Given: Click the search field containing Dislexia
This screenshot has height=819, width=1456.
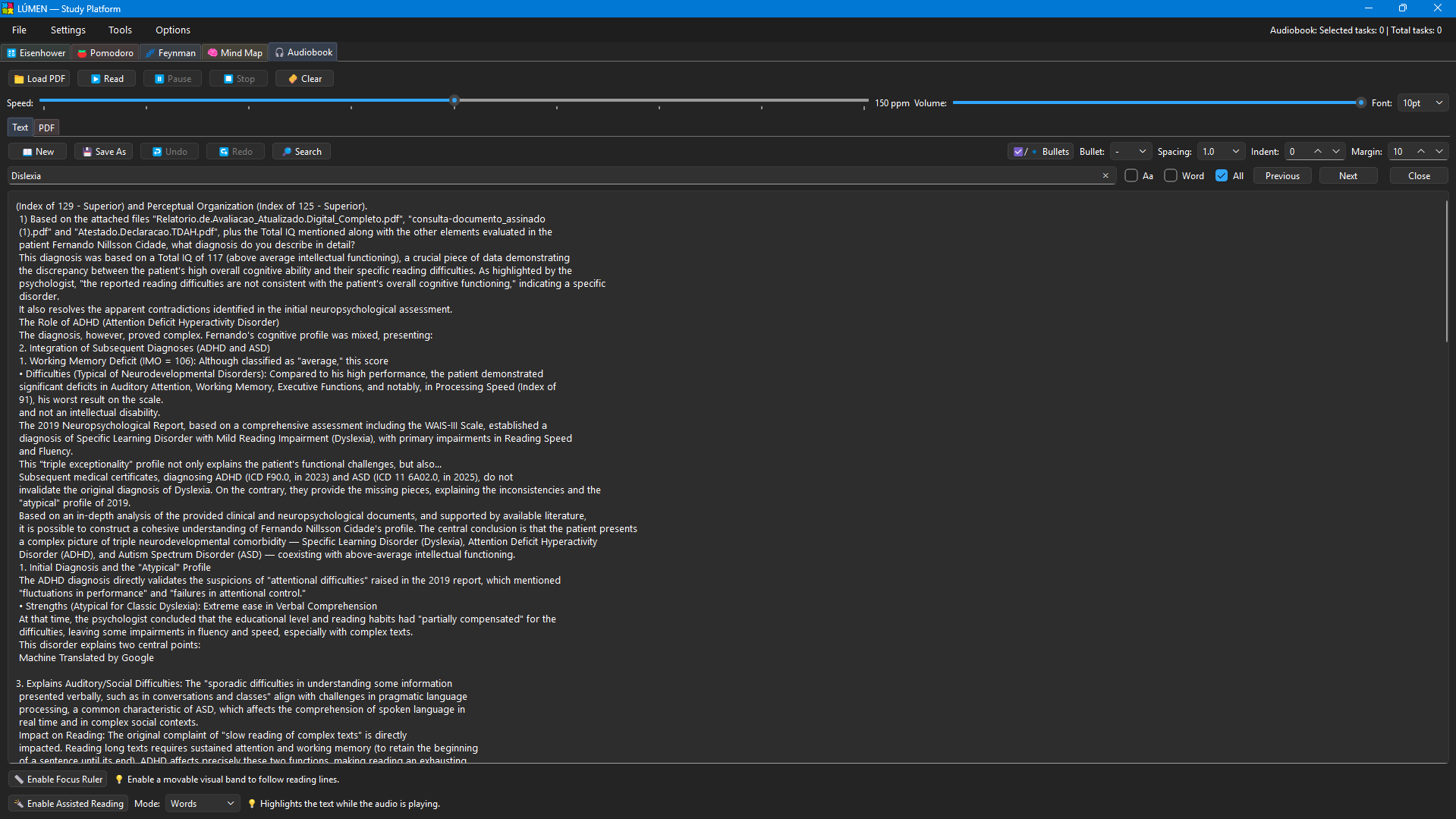Looking at the screenshot, I should pyautogui.click(x=561, y=176).
